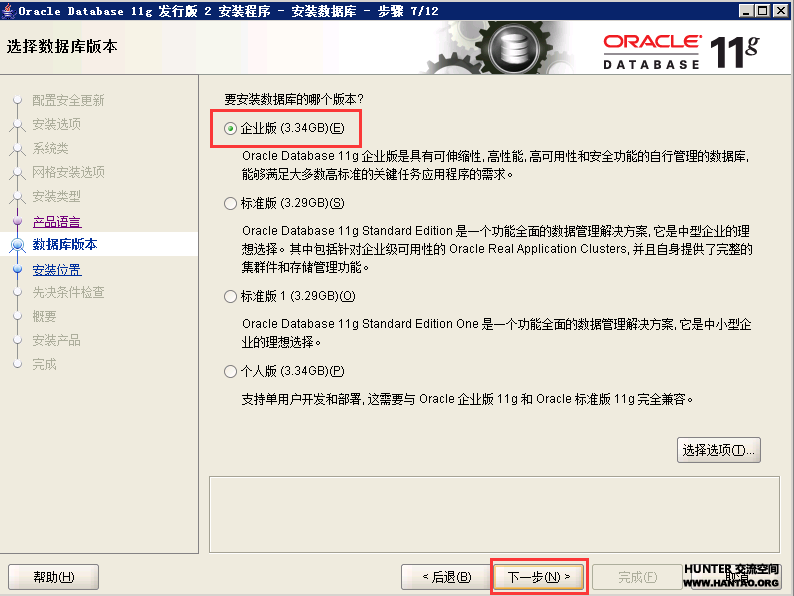Jump to the 安装位置 step link
Image resolution: width=794 pixels, height=596 pixels.
pyautogui.click(x=56, y=270)
